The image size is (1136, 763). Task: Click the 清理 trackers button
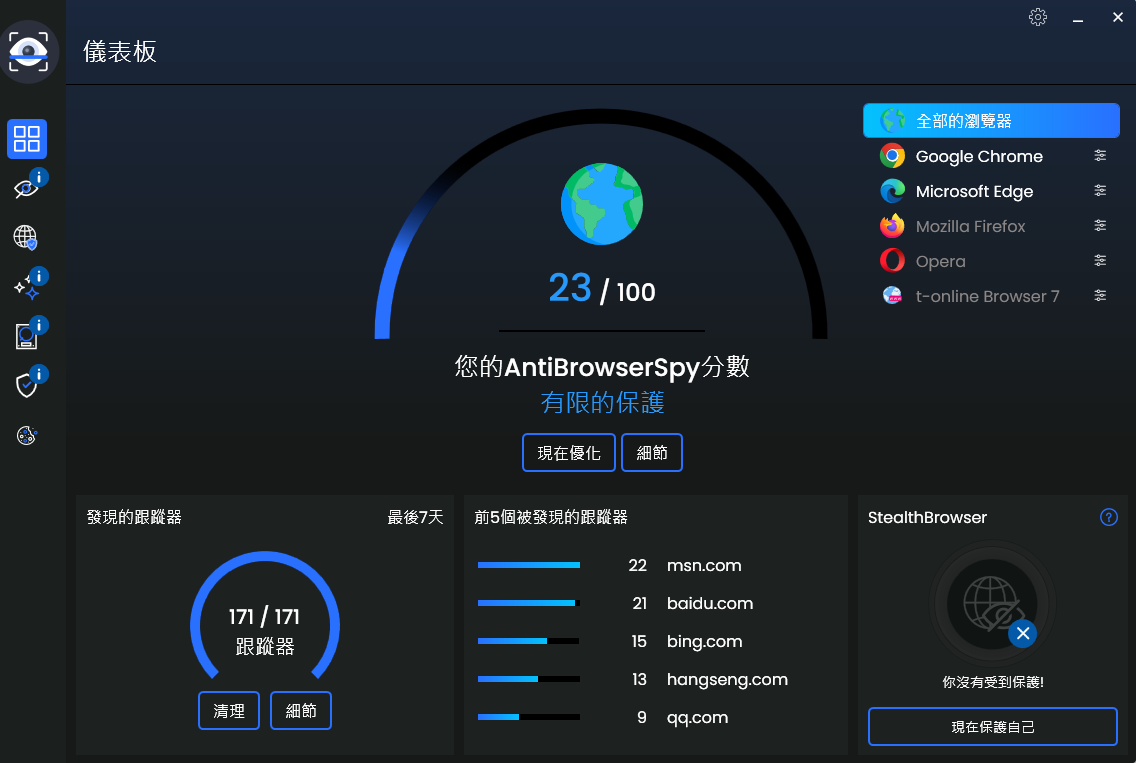click(x=229, y=711)
